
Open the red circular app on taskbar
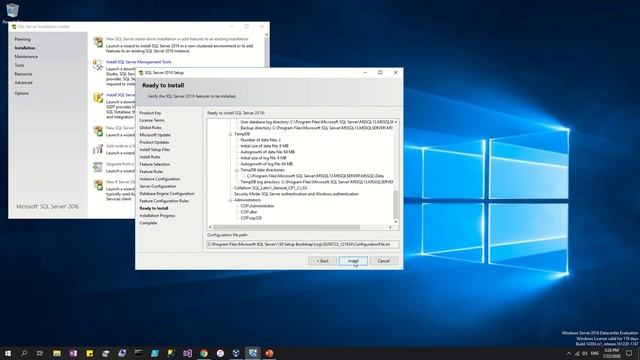(x=269, y=353)
